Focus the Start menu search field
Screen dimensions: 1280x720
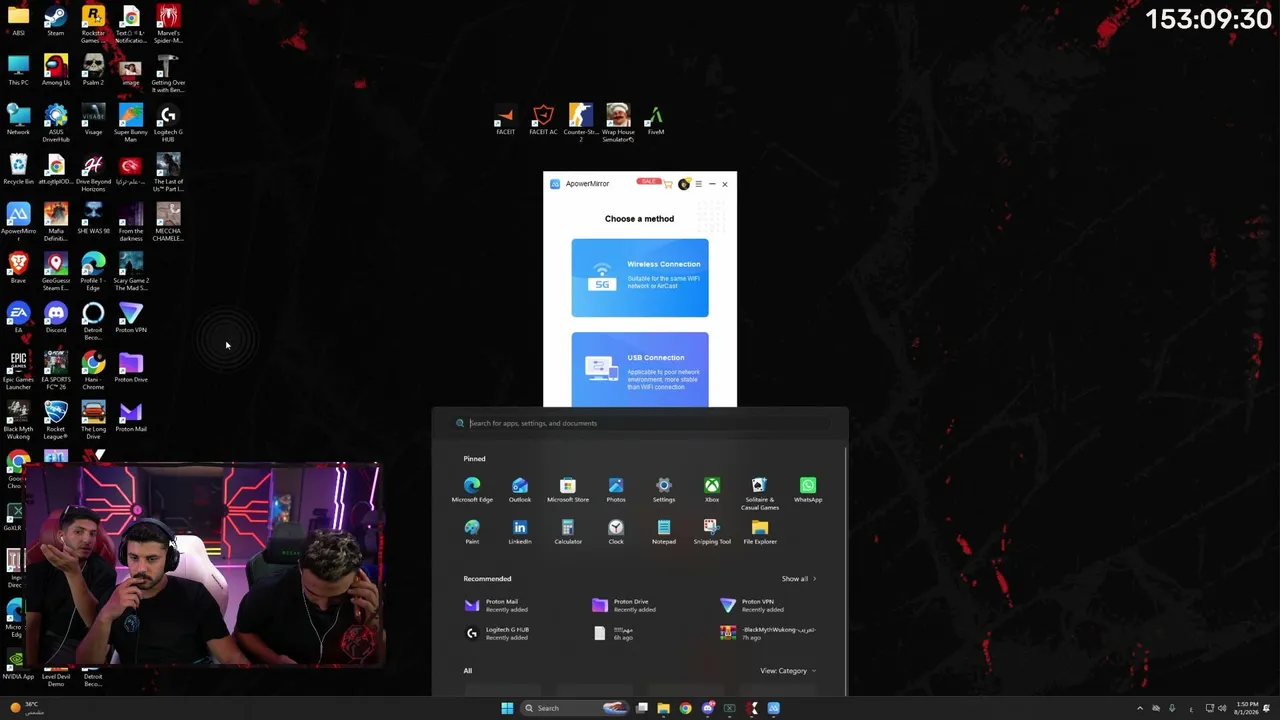pos(640,423)
